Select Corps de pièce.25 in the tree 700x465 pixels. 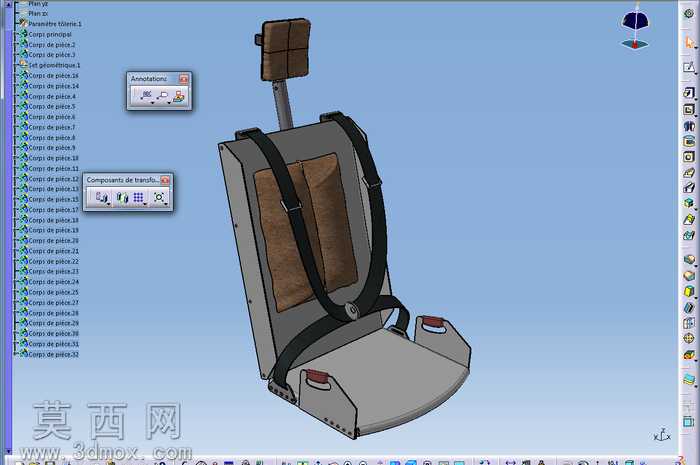coord(54,292)
